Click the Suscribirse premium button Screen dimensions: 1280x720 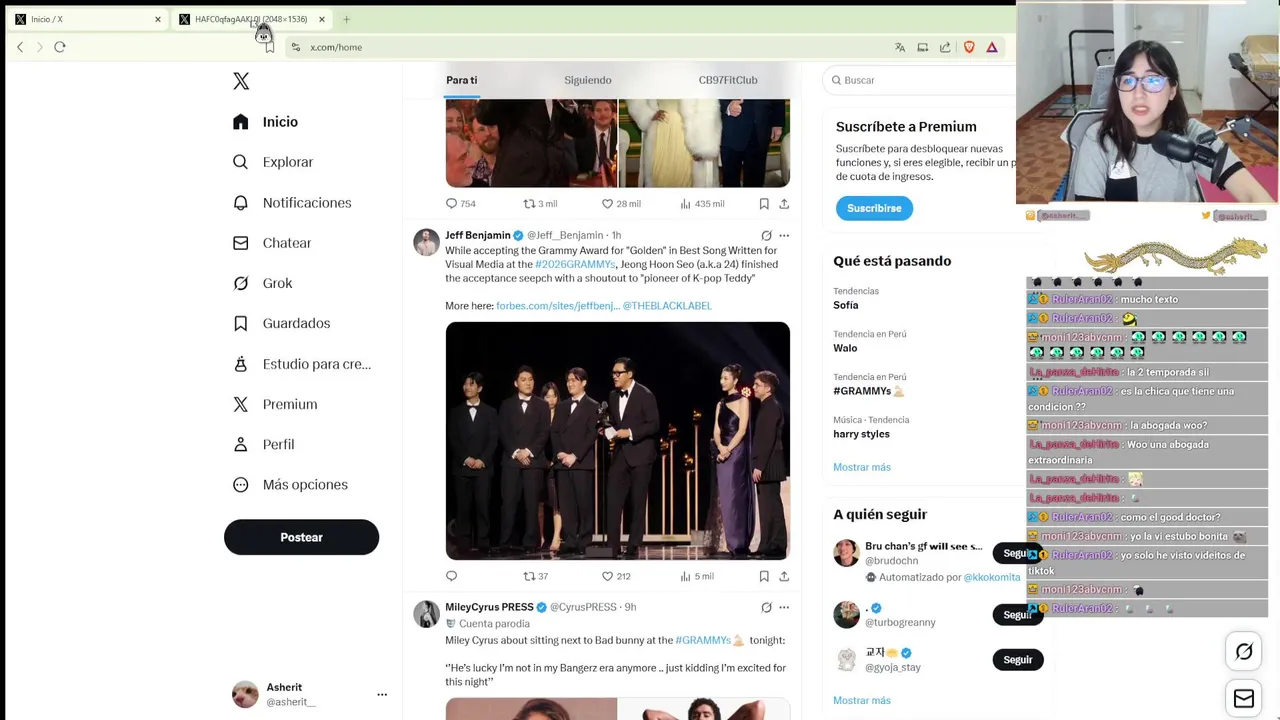pyautogui.click(x=874, y=208)
